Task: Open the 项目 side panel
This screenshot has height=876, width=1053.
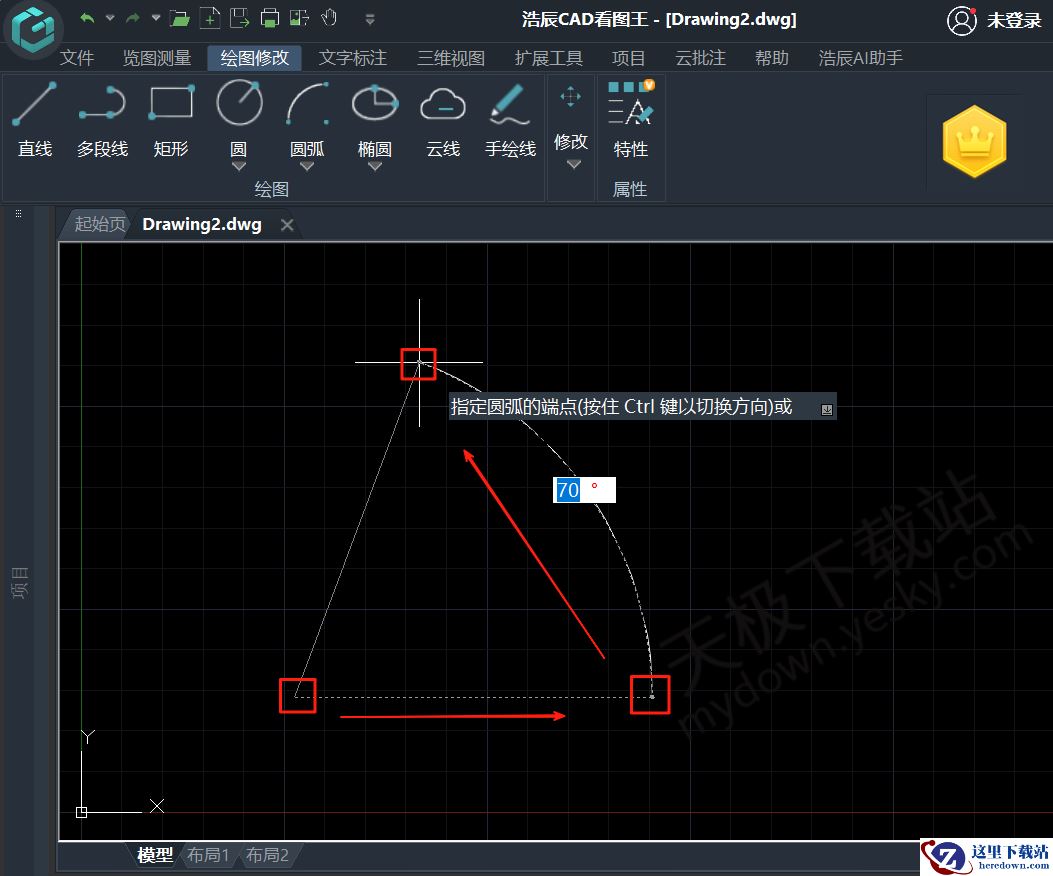Action: click(19, 582)
